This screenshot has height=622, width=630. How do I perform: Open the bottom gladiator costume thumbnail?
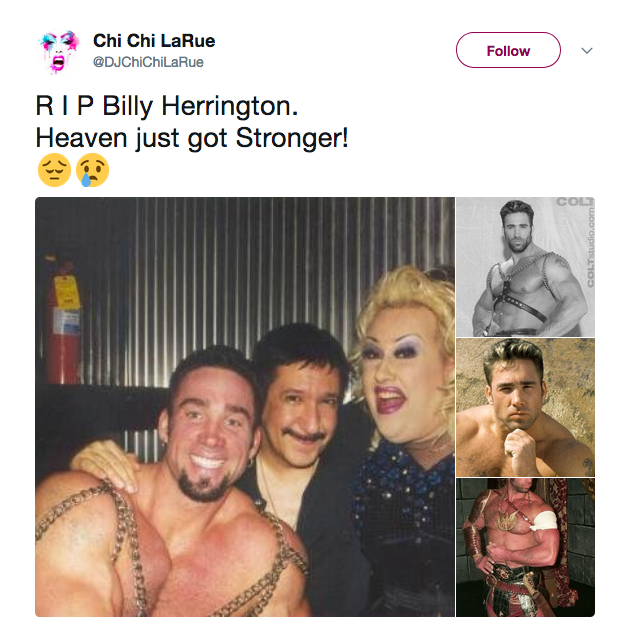pos(525,547)
